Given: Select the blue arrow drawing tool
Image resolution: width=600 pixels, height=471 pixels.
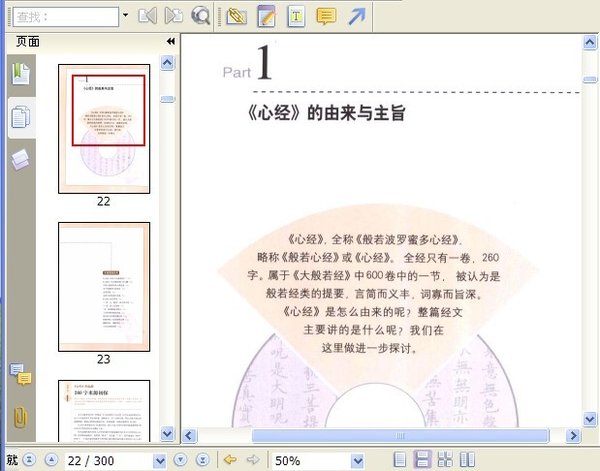Looking at the screenshot, I should click(x=356, y=16).
